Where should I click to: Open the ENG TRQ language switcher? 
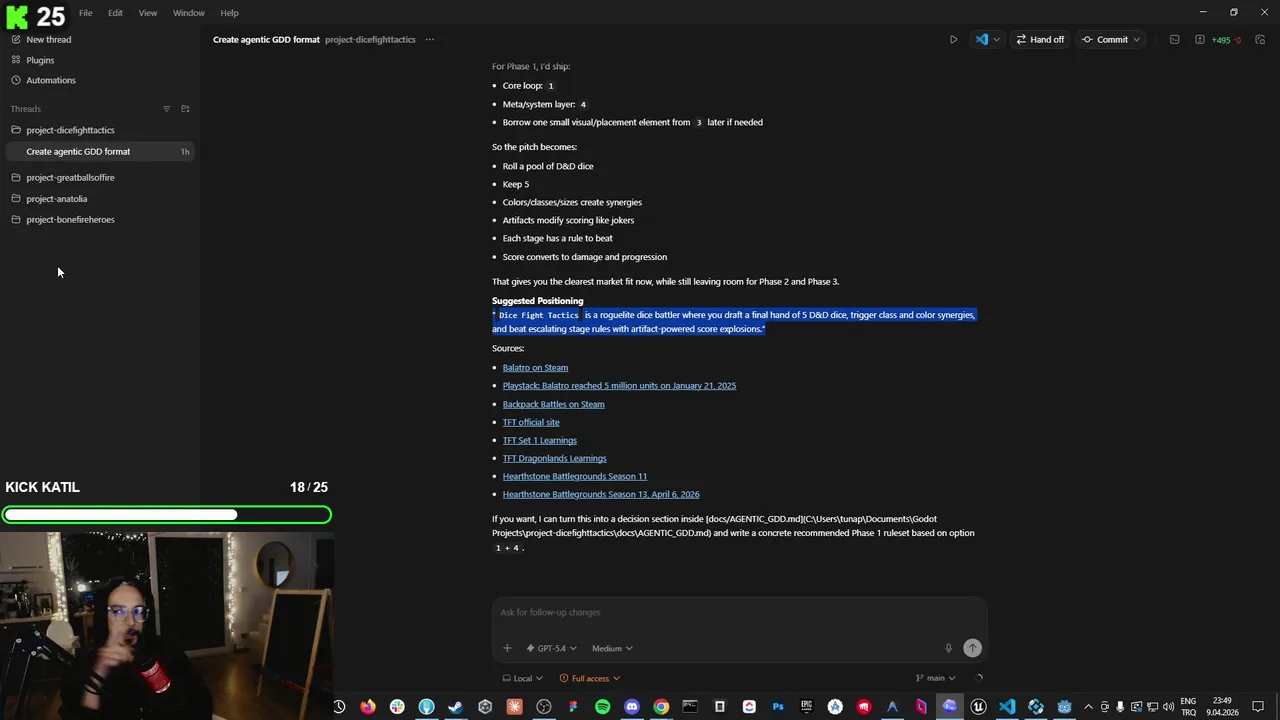[x=1188, y=707]
